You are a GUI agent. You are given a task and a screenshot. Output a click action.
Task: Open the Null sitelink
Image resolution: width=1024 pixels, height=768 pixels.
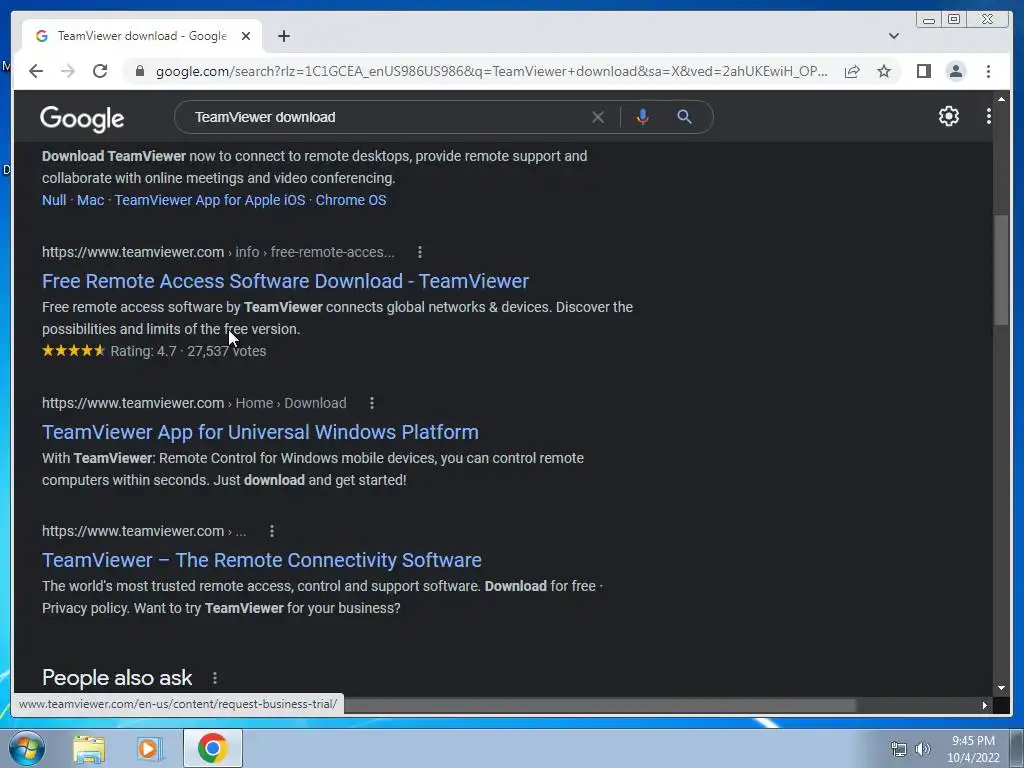click(54, 200)
